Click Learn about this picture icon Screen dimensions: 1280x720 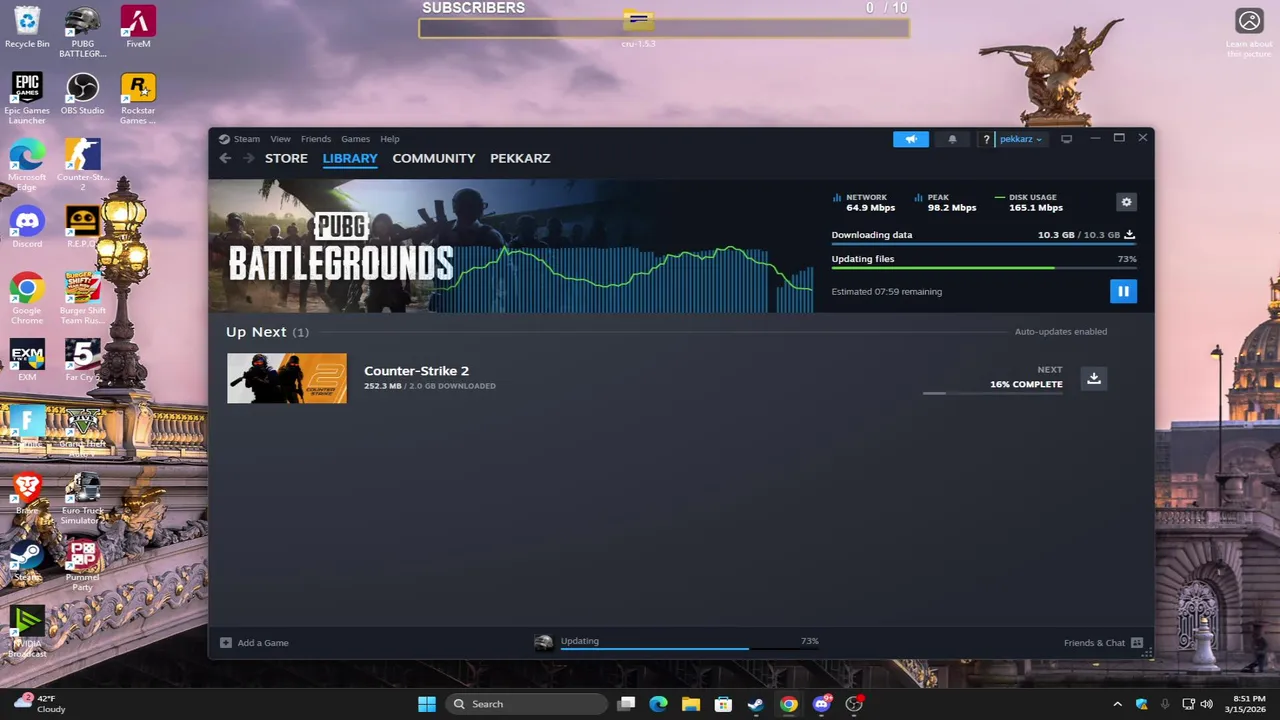click(x=1249, y=33)
